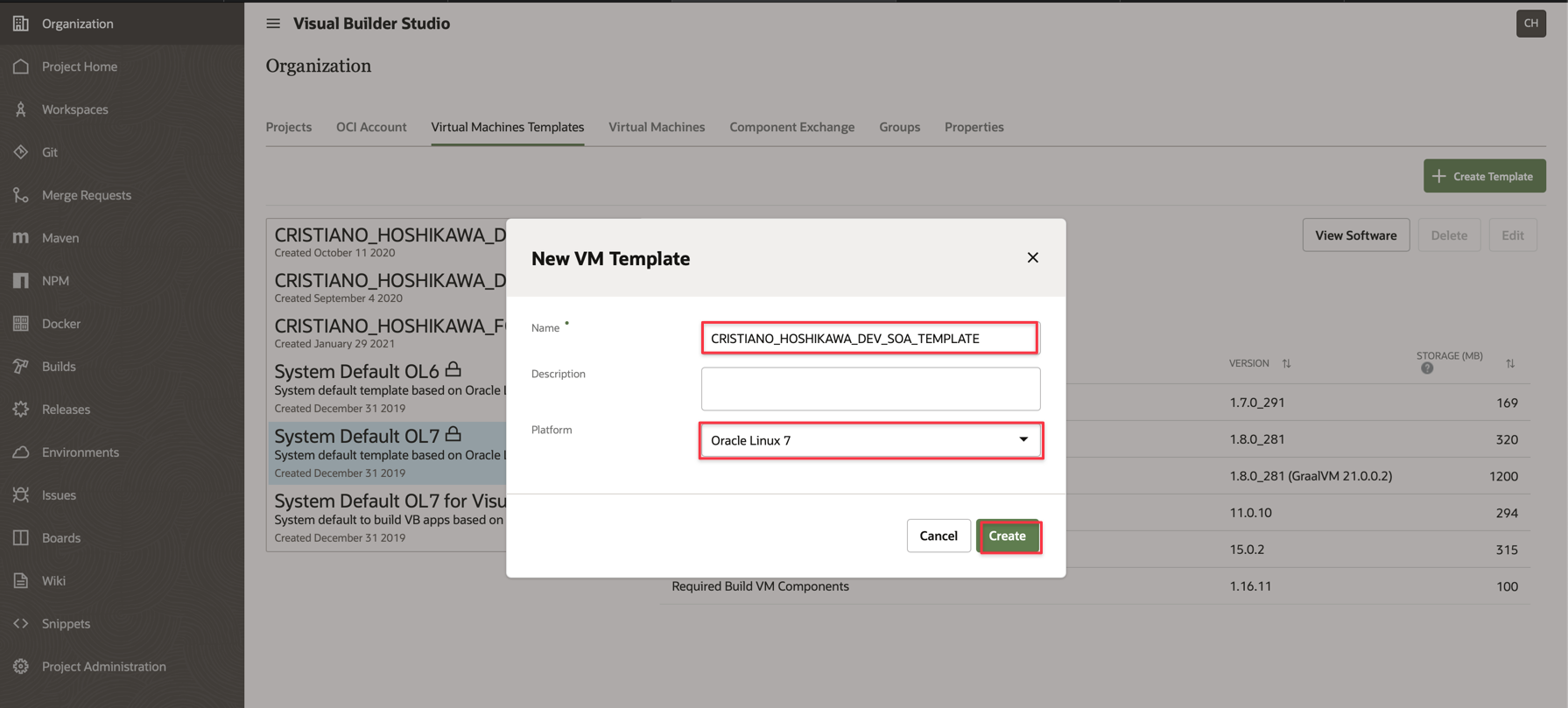Go to the Component Exchange tab
The width and height of the screenshot is (1568, 708).
(792, 127)
